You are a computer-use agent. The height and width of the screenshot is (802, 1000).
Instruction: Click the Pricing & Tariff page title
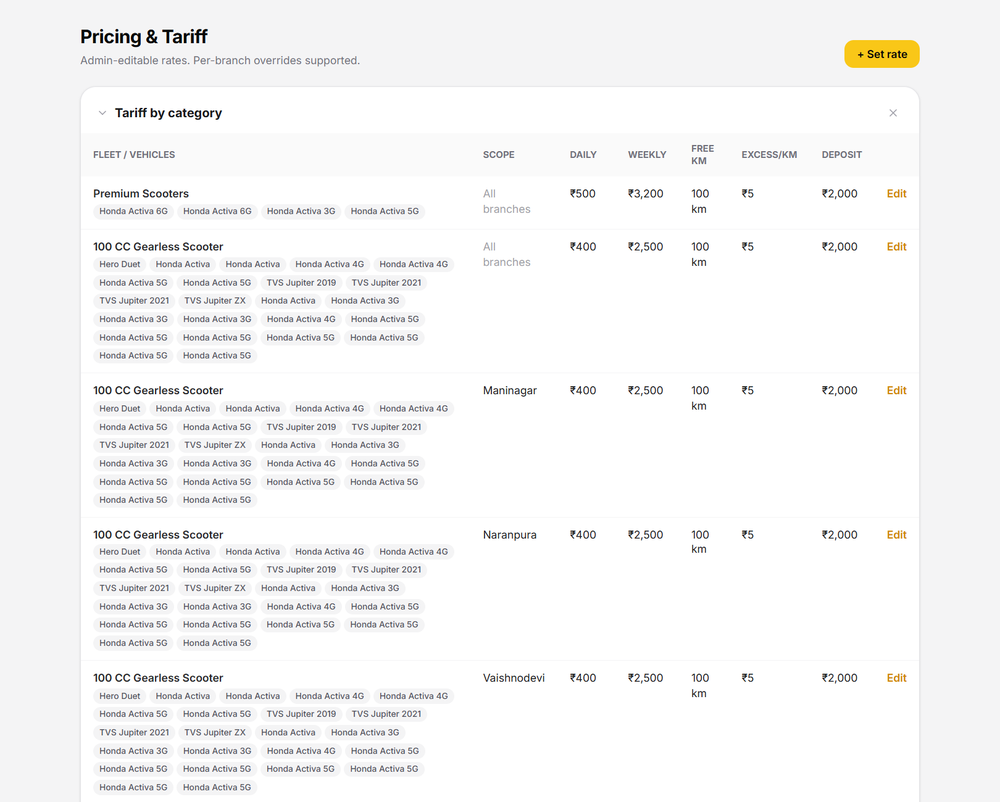click(x=143, y=37)
